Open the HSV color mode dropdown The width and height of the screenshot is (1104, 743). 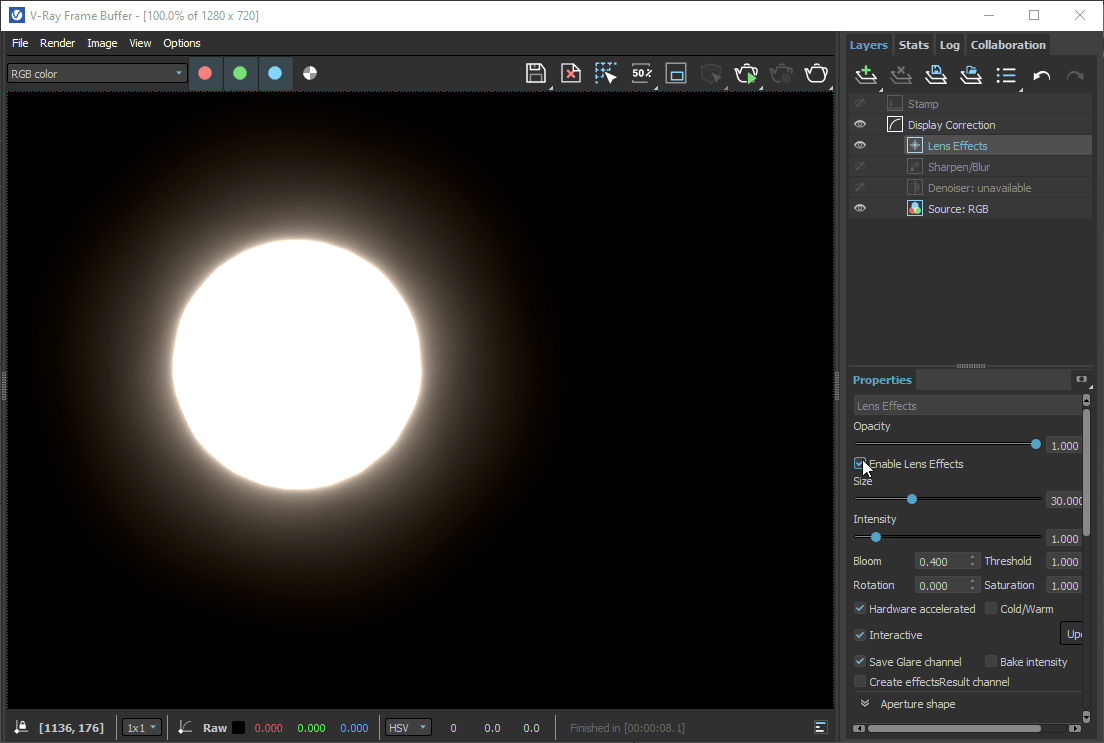tap(408, 728)
